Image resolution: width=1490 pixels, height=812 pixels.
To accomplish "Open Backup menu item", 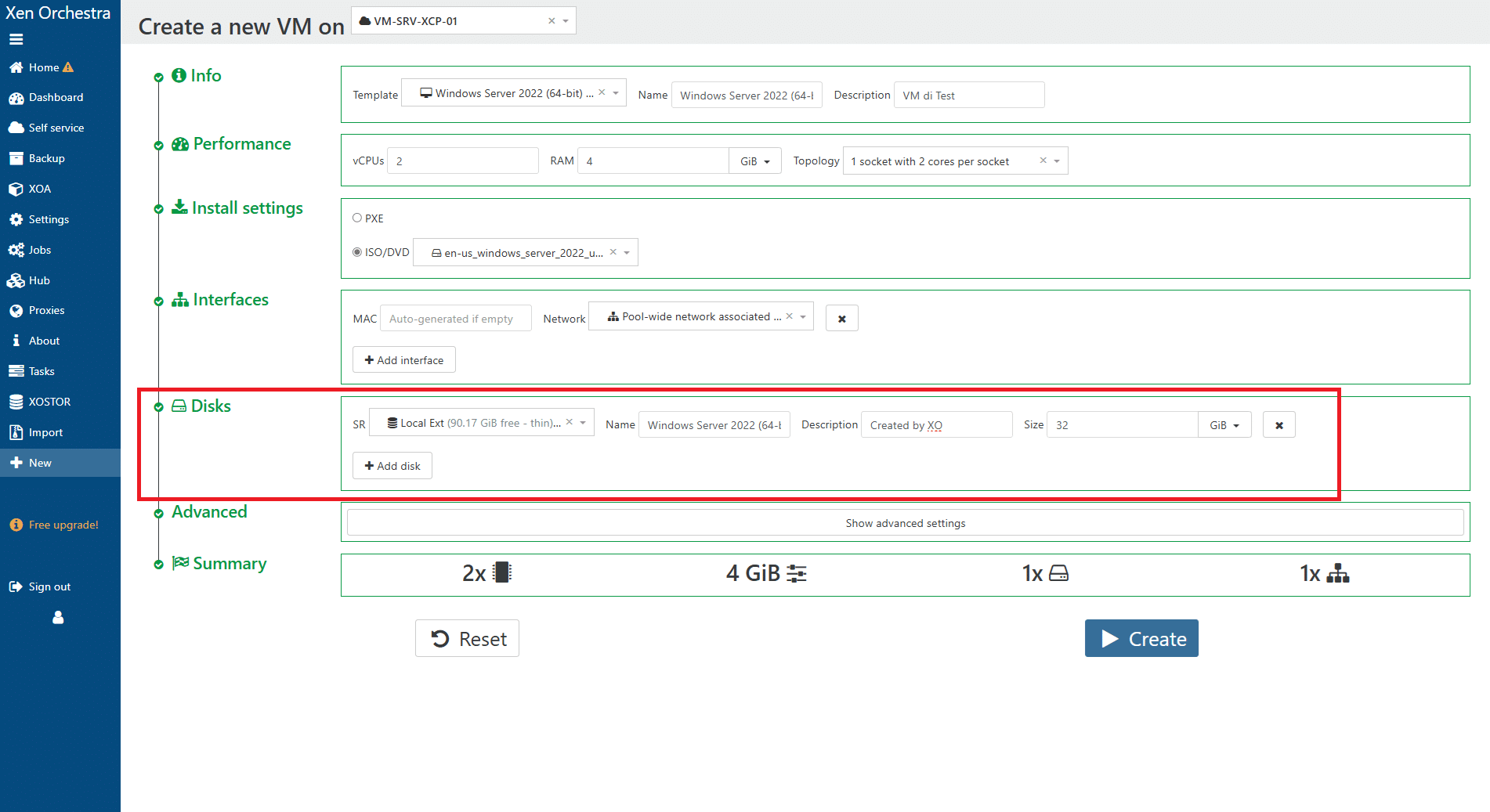I will (60, 158).
